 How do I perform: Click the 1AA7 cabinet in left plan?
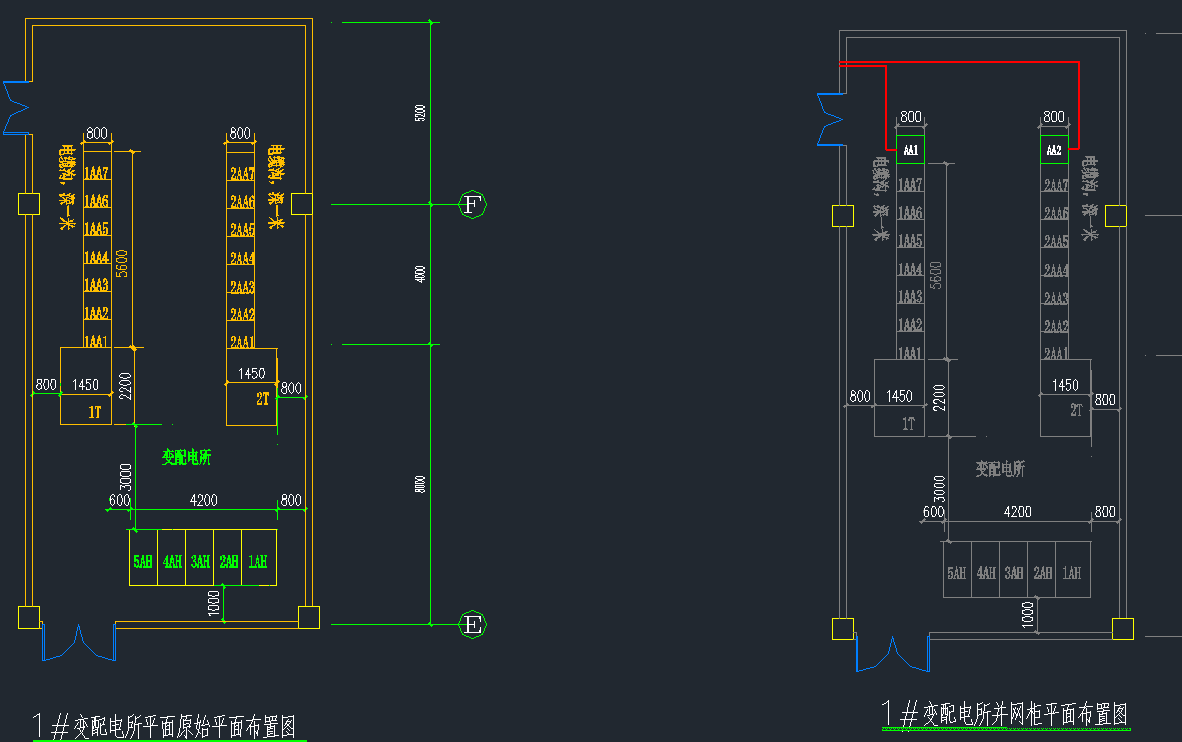pyautogui.click(x=96, y=174)
